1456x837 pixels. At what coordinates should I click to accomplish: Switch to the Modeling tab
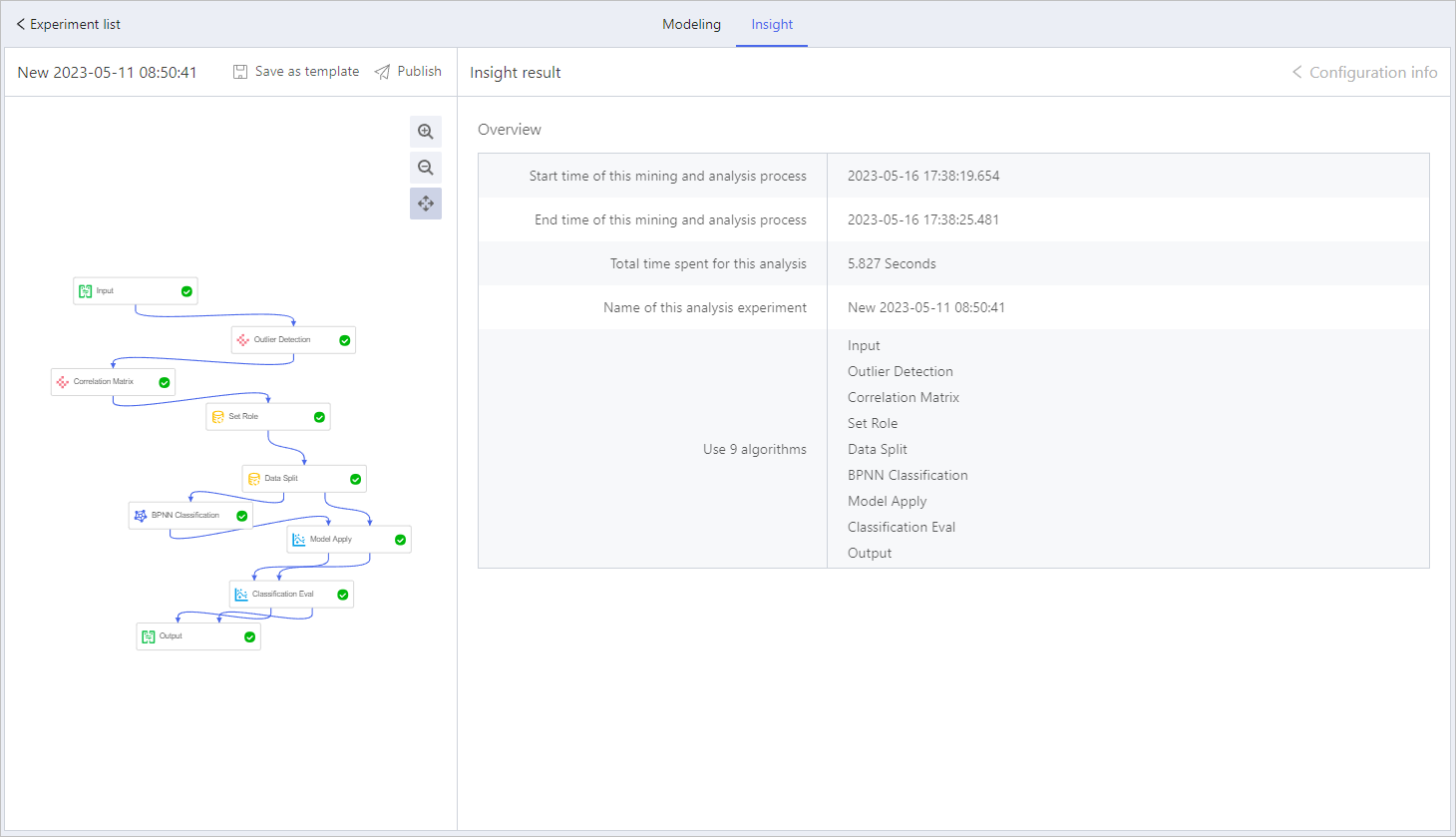tap(691, 24)
